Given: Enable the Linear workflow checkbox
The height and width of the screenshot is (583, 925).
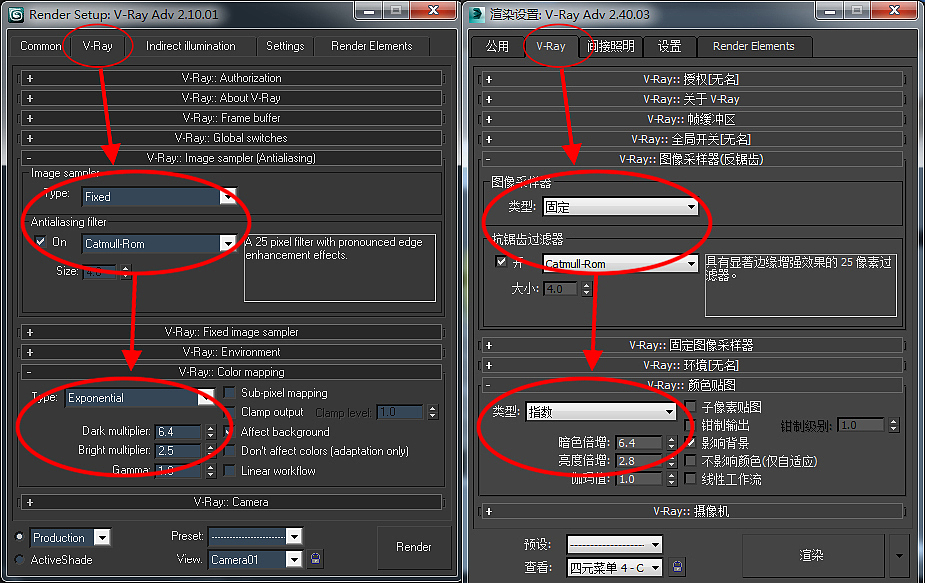Looking at the screenshot, I should tap(229, 470).
